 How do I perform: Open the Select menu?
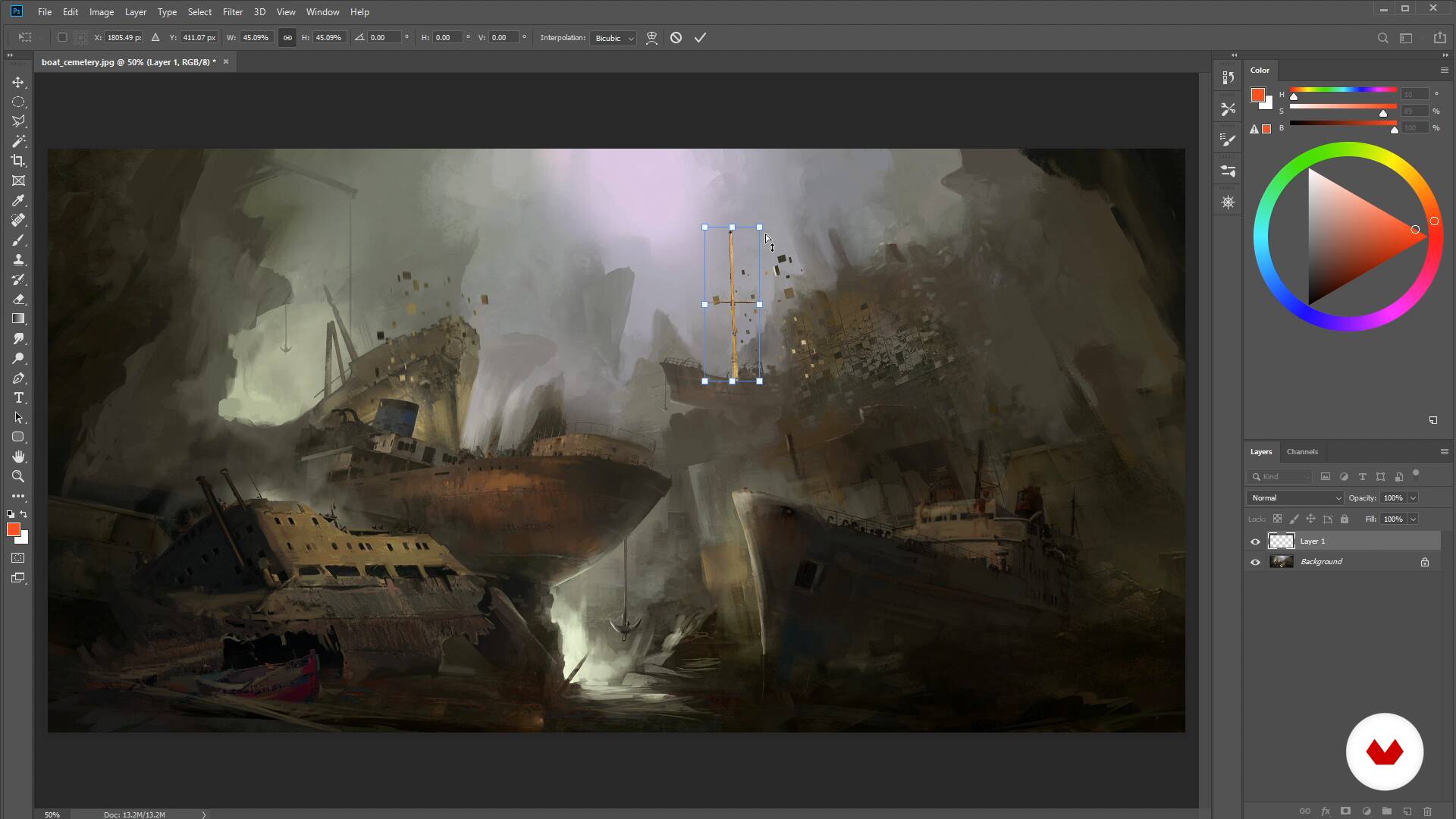pyautogui.click(x=199, y=12)
